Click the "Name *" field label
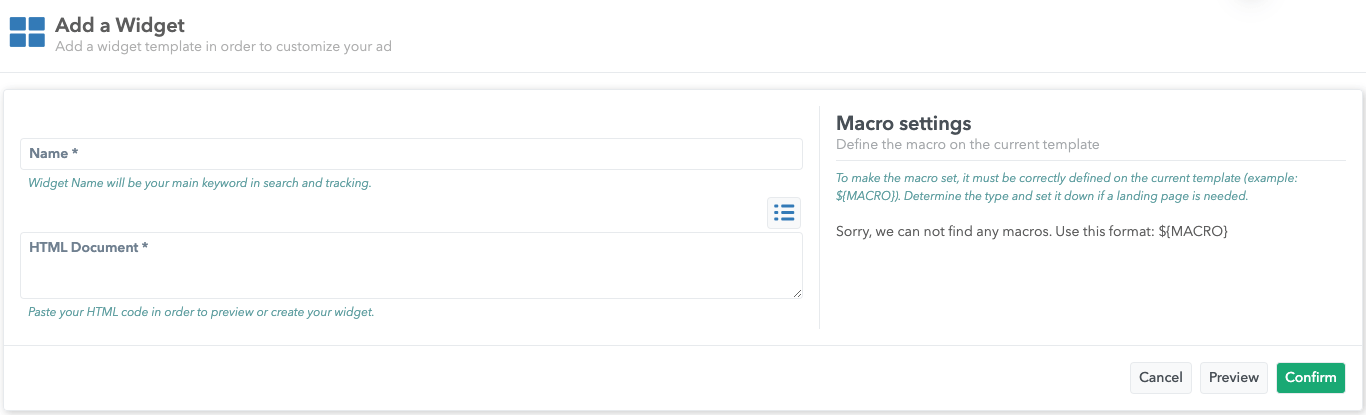This screenshot has height=415, width=1366. 54,153
